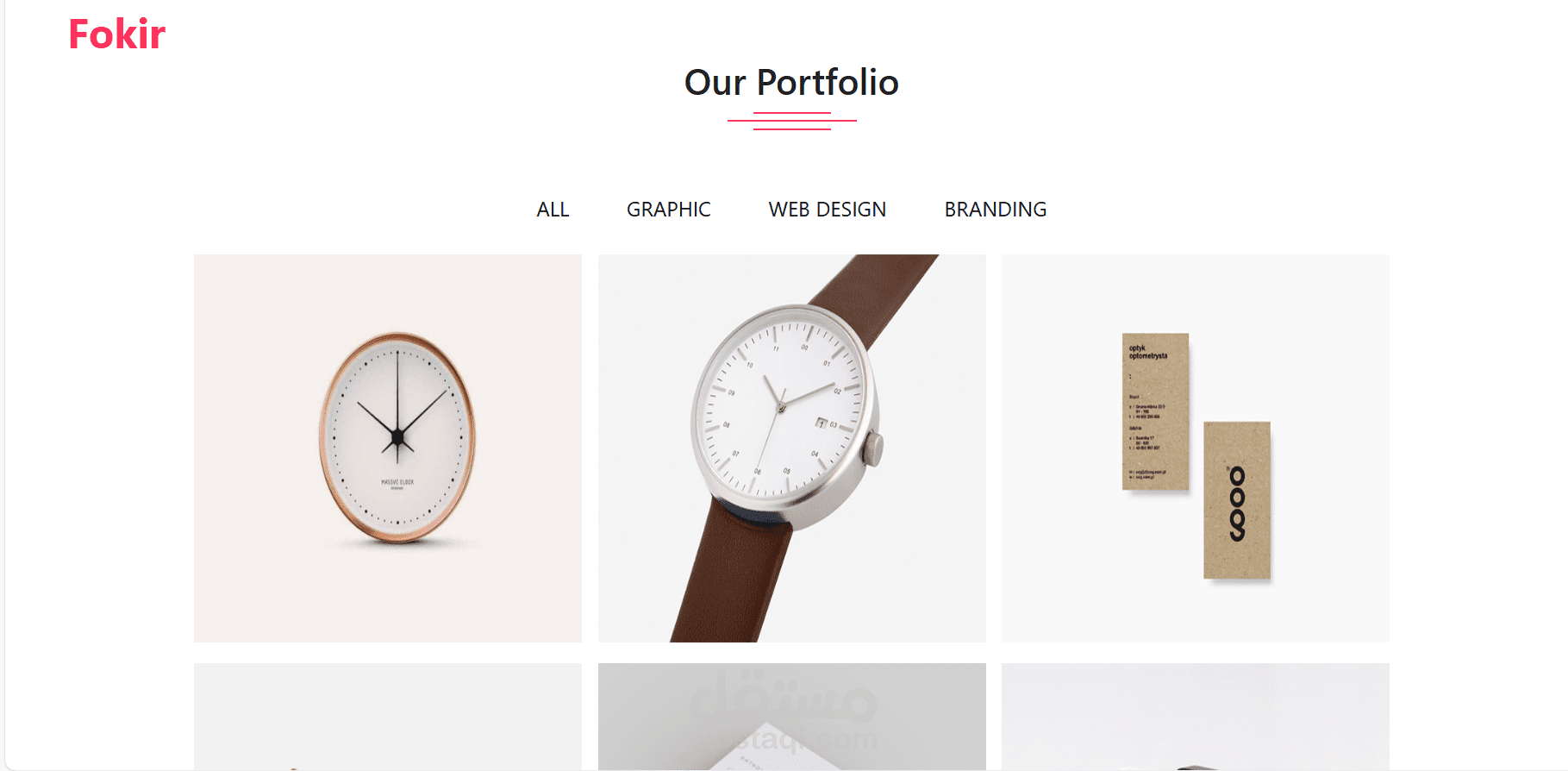The width and height of the screenshot is (1568, 771).
Task: Open the partially visible item below the business cards
Action: pos(1196,716)
